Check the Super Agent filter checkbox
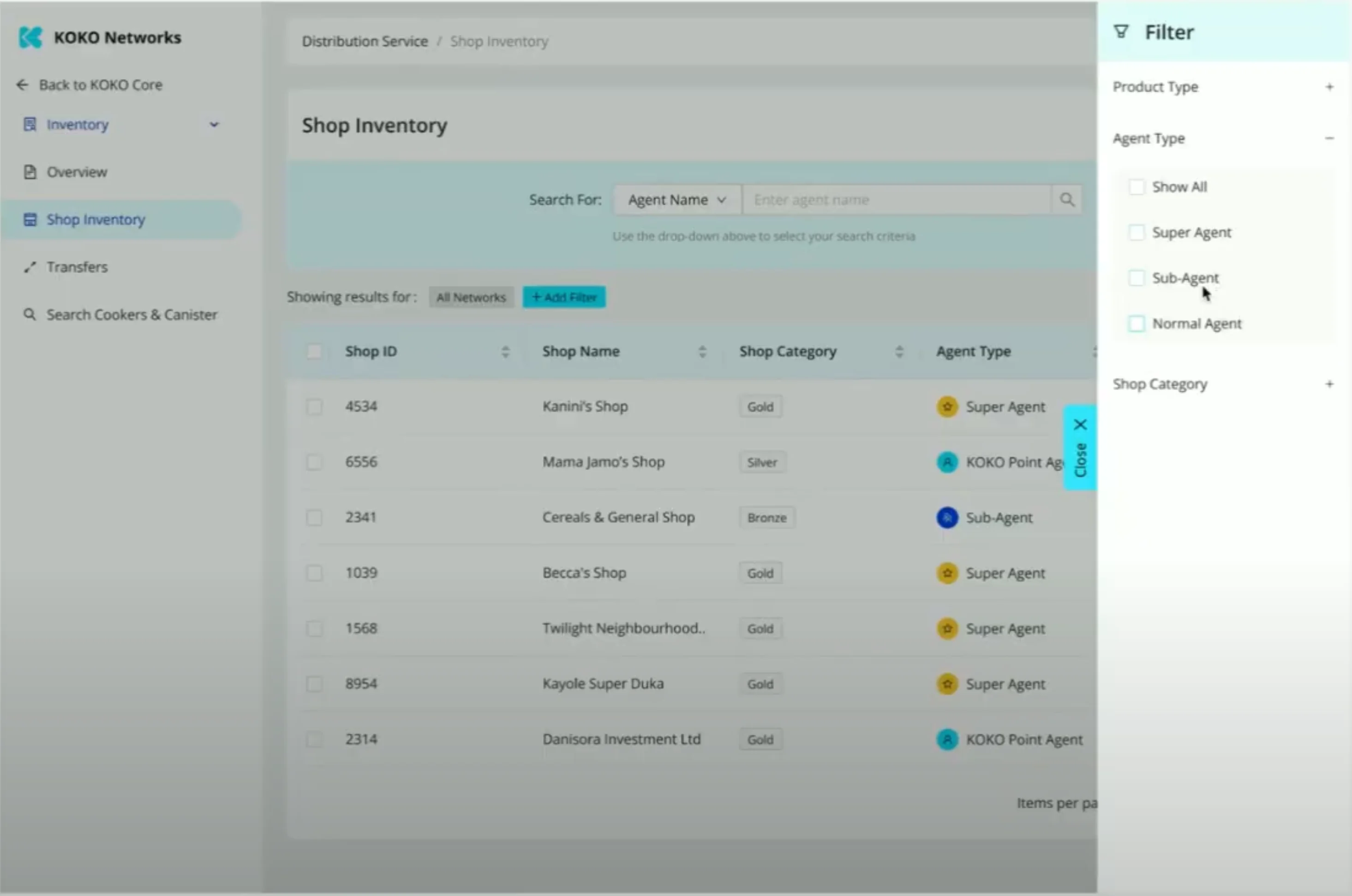The height and width of the screenshot is (896, 1352). click(1136, 233)
